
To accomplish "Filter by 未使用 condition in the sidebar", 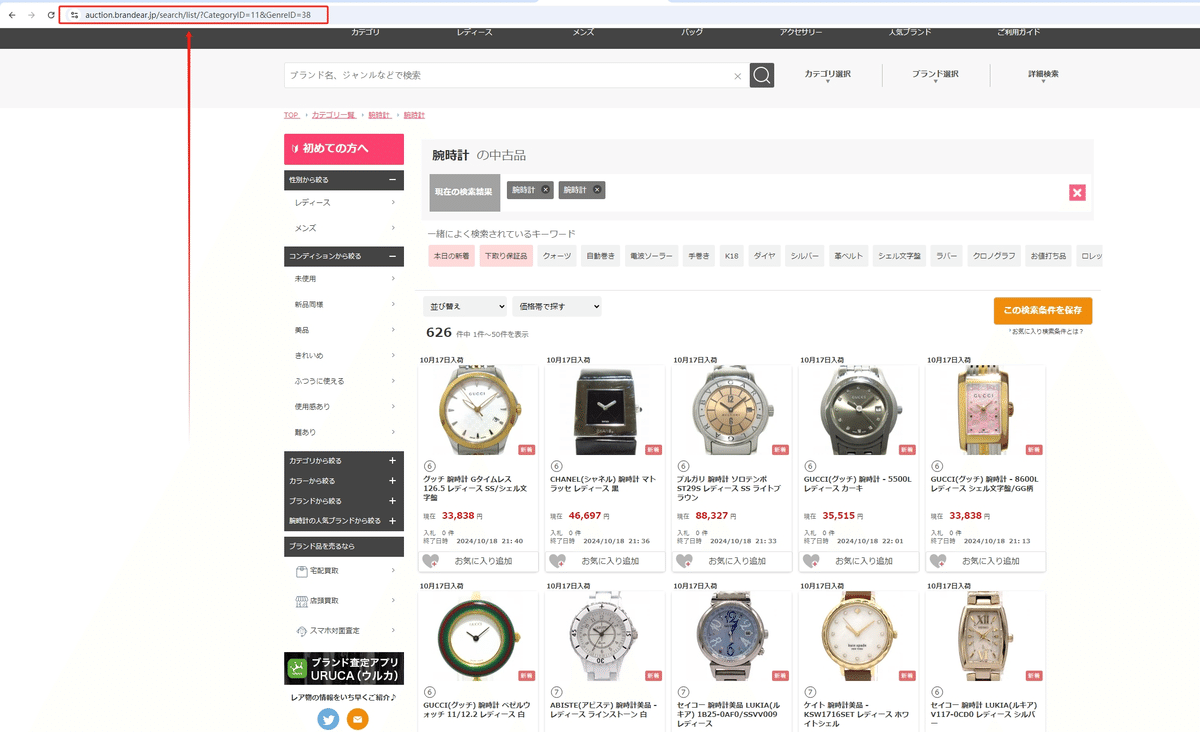I will click(x=344, y=279).
